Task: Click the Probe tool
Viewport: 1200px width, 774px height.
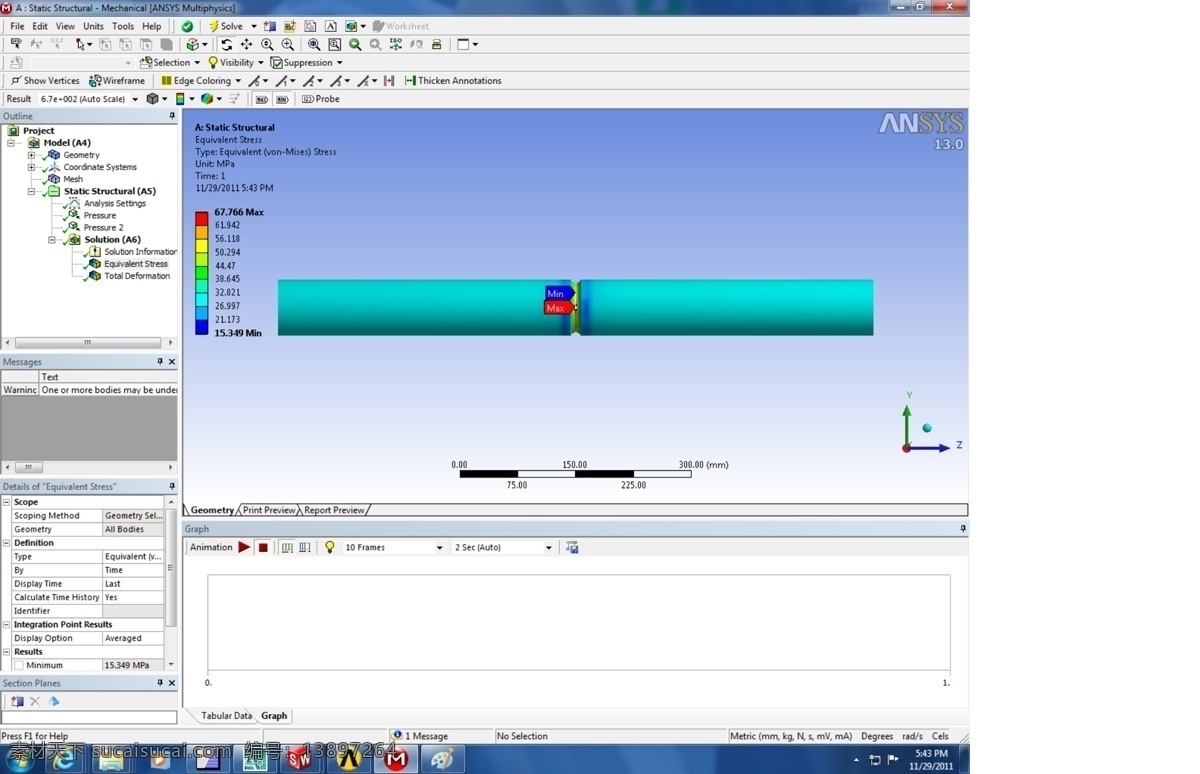Action: pyautogui.click(x=321, y=99)
